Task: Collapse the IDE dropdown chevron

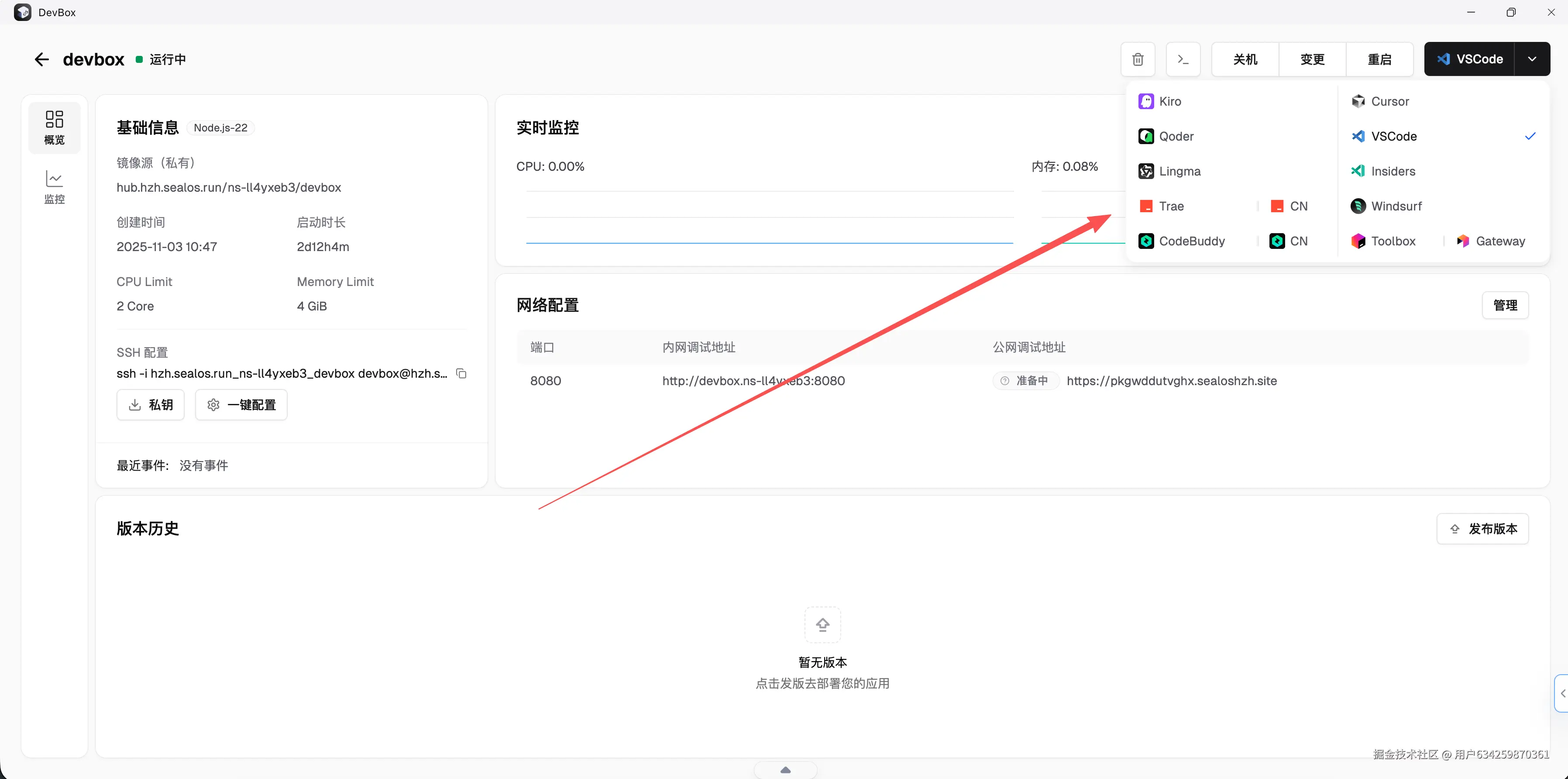Action: (1531, 59)
